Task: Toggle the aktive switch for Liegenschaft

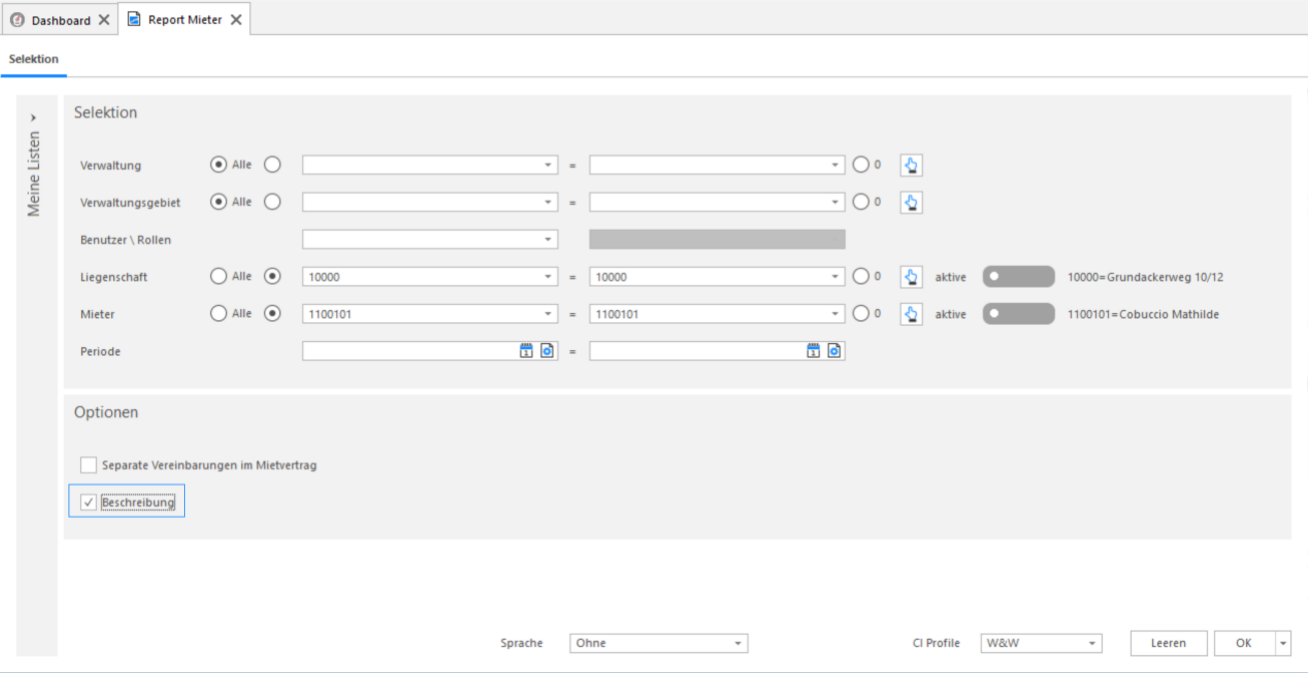Action: [x=1019, y=277]
